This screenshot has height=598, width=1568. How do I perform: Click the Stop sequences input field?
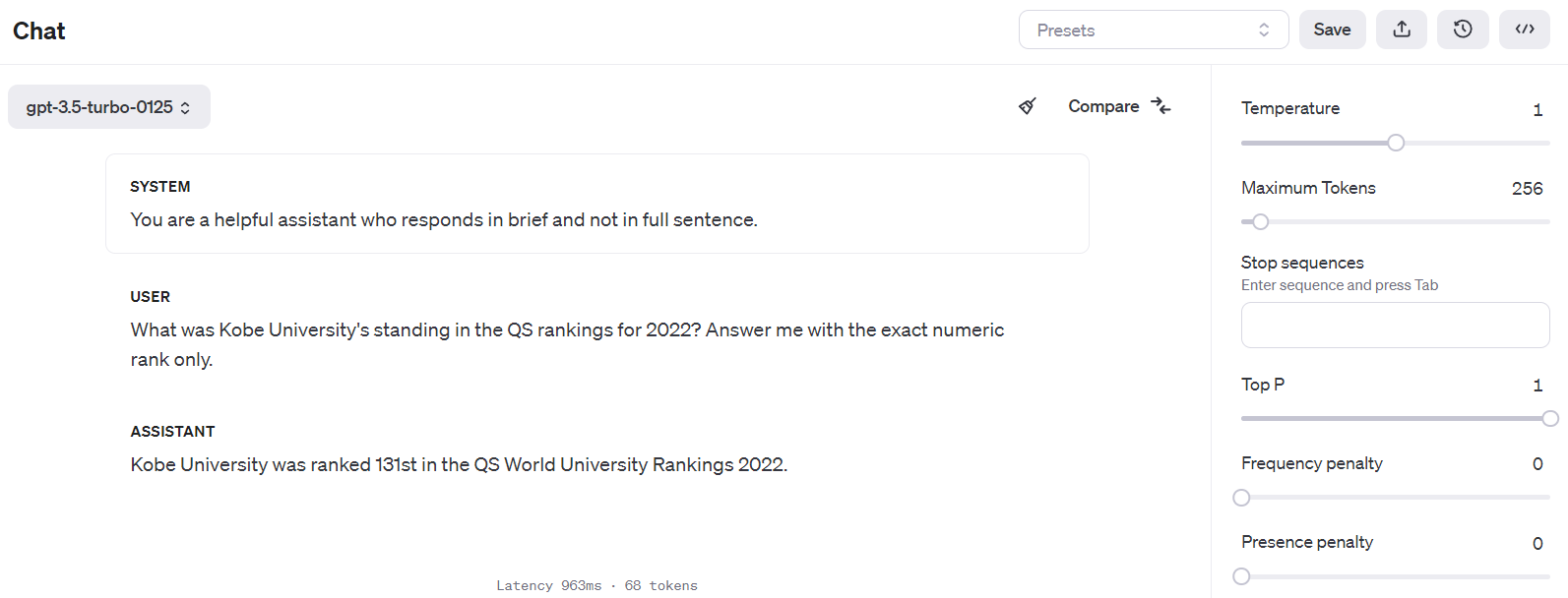[x=1395, y=325]
